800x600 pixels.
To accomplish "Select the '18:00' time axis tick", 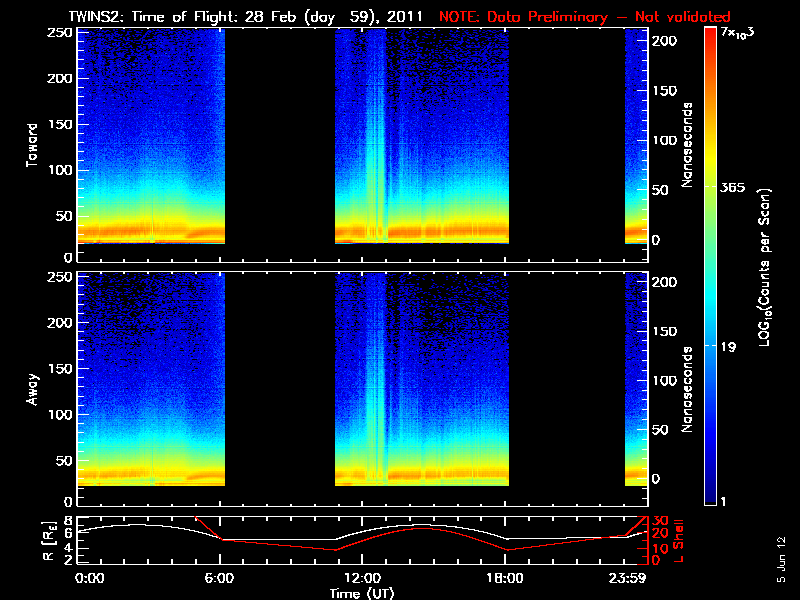I will tap(505, 579).
